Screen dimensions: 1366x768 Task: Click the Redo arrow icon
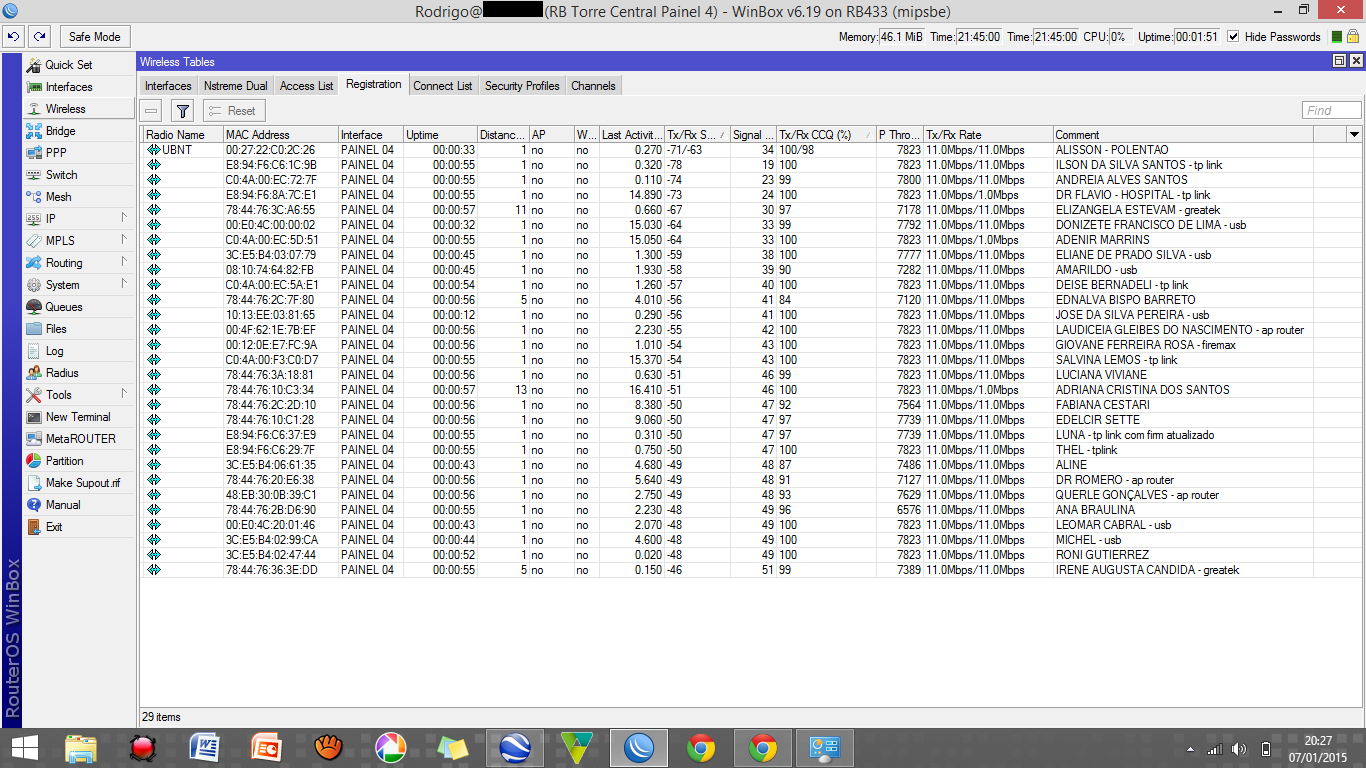[x=39, y=36]
